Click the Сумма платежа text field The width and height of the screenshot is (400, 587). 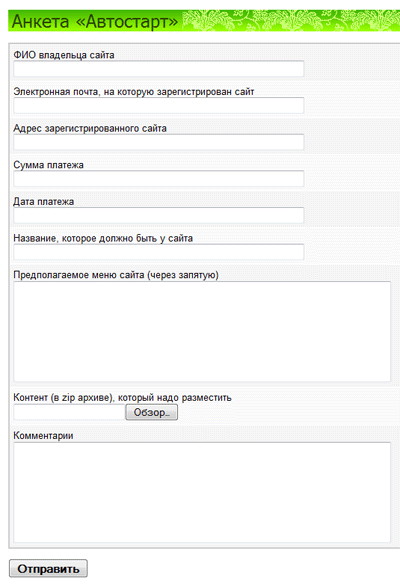pos(159,179)
